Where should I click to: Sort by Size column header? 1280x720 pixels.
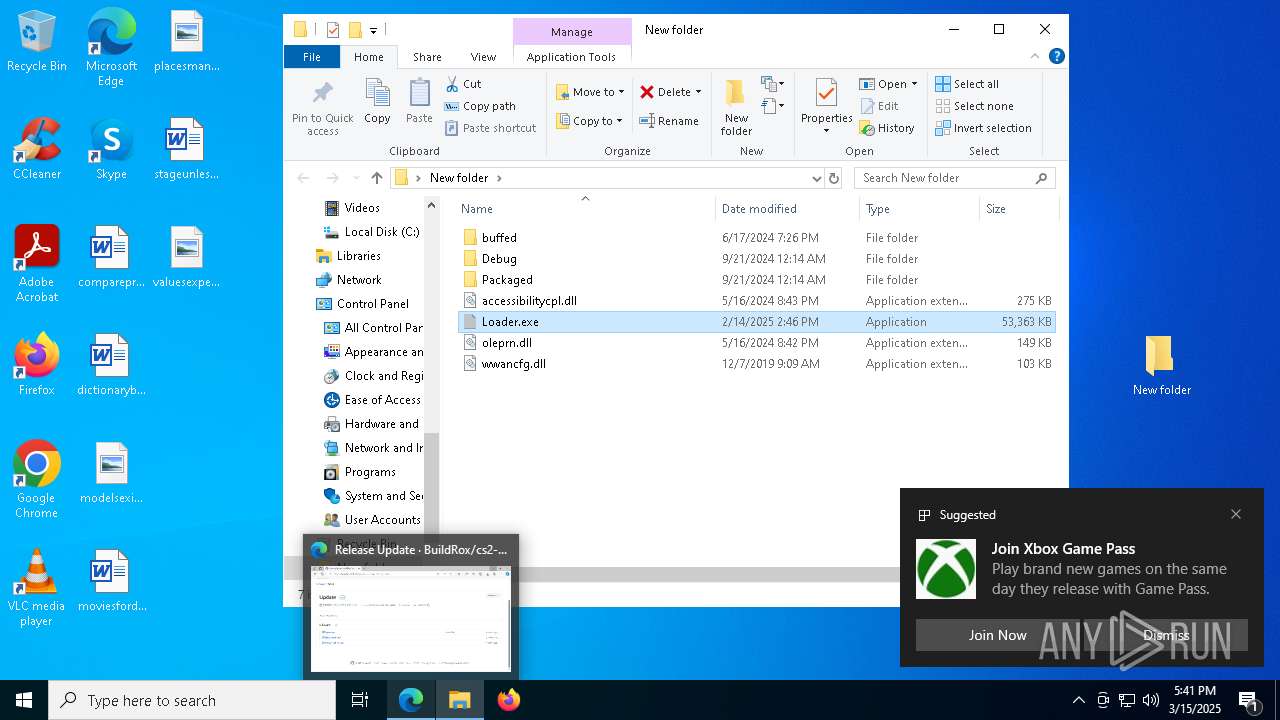(x=1018, y=209)
